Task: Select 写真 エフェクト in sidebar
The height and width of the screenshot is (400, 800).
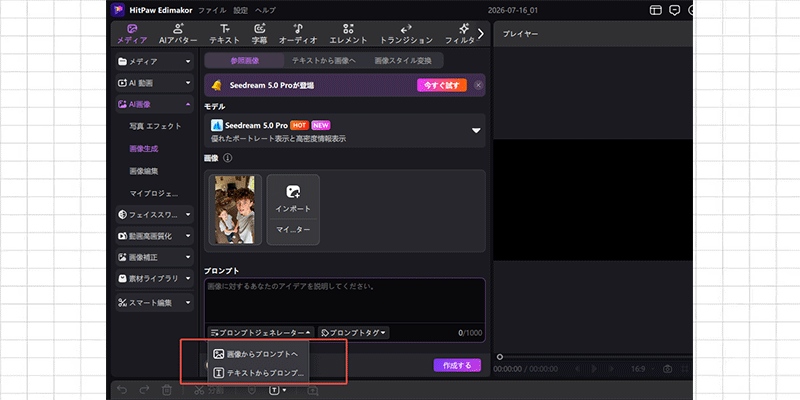Action: tap(155, 126)
